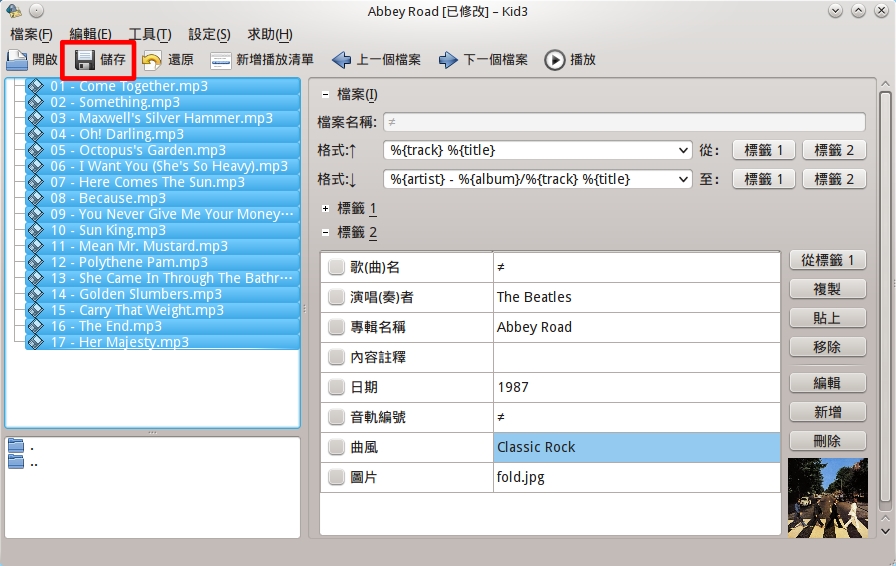Click the 檔案名稱 input field
The width and height of the screenshot is (896, 566).
click(624, 122)
